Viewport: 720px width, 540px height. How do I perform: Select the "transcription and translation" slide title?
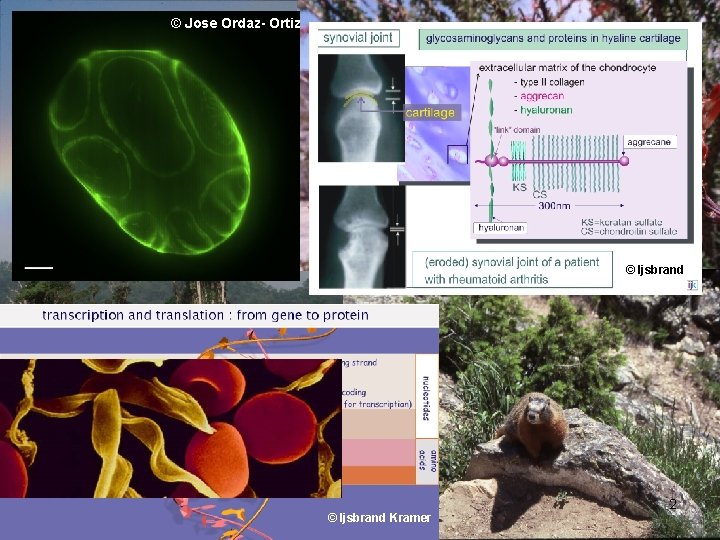pyautogui.click(x=205, y=315)
